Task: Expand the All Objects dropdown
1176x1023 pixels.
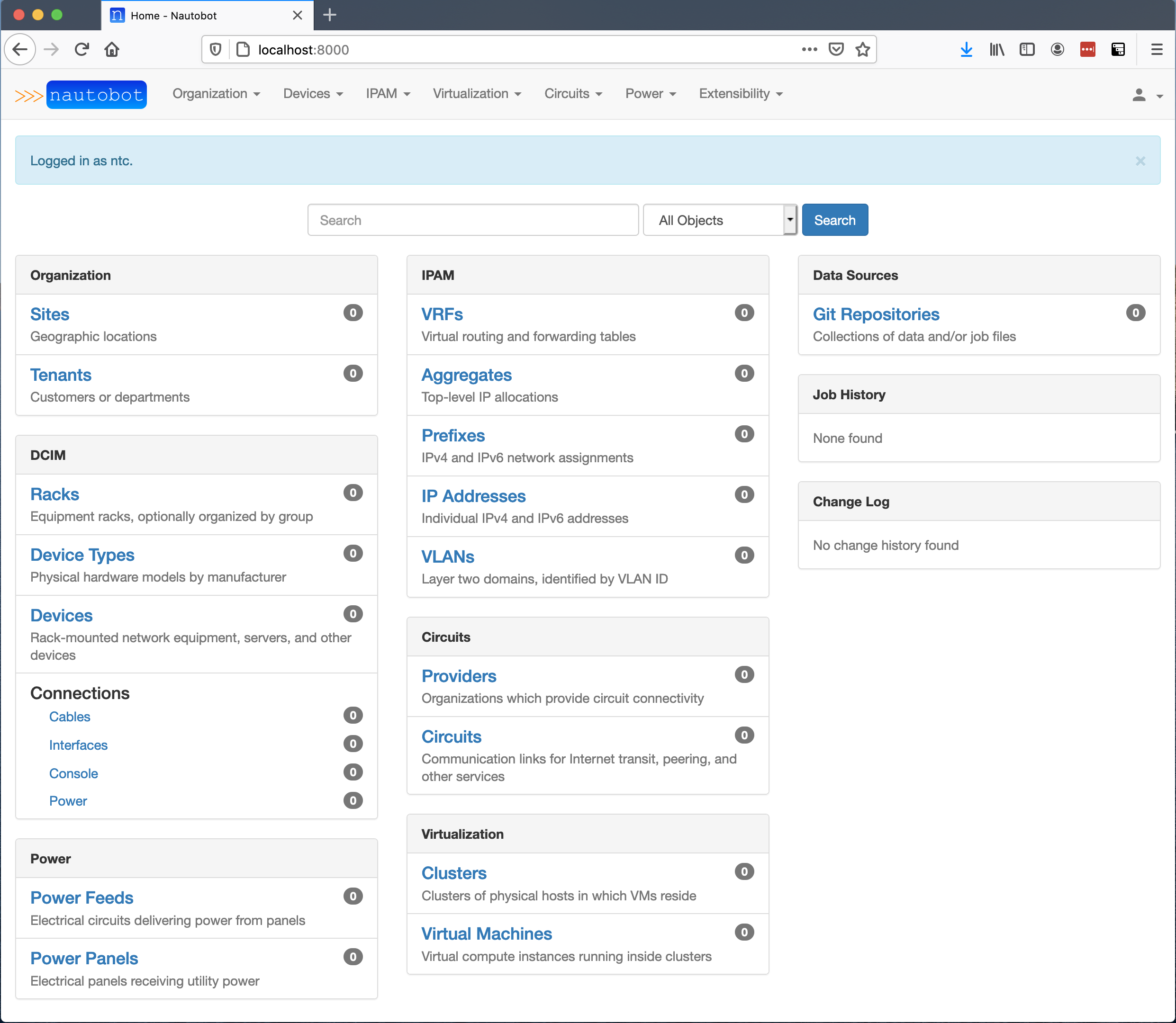Action: 720,220
